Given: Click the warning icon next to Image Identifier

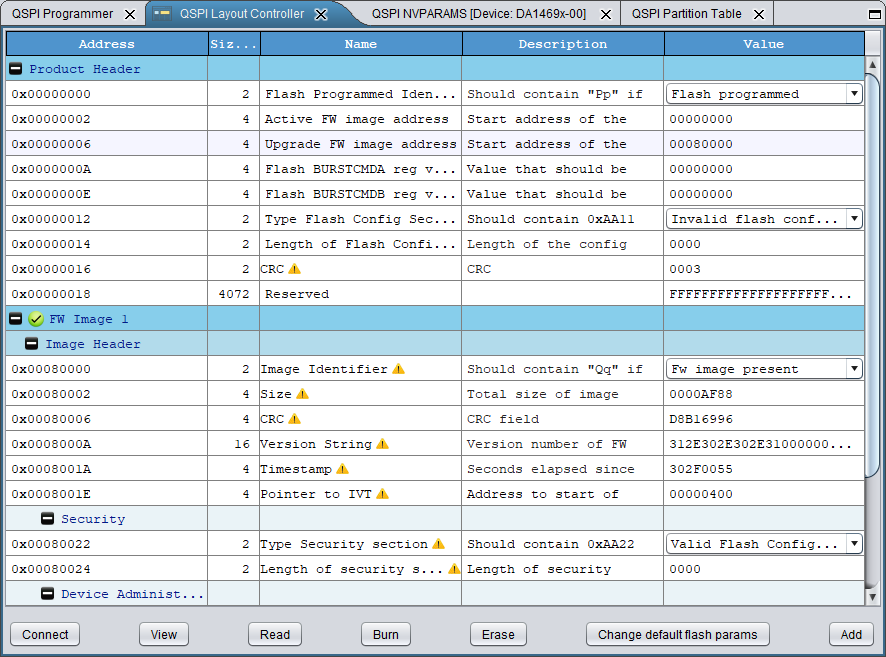Looking at the screenshot, I should point(398,369).
